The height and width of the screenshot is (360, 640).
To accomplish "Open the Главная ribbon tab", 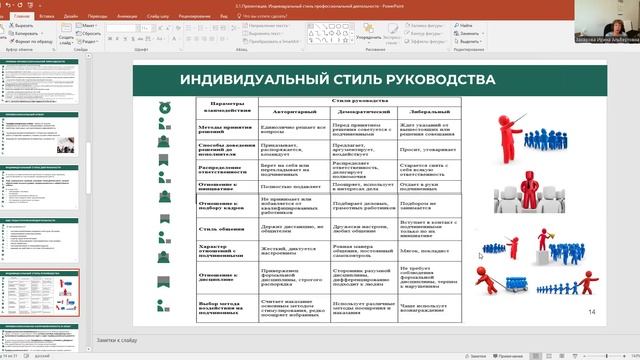I will (22, 16).
